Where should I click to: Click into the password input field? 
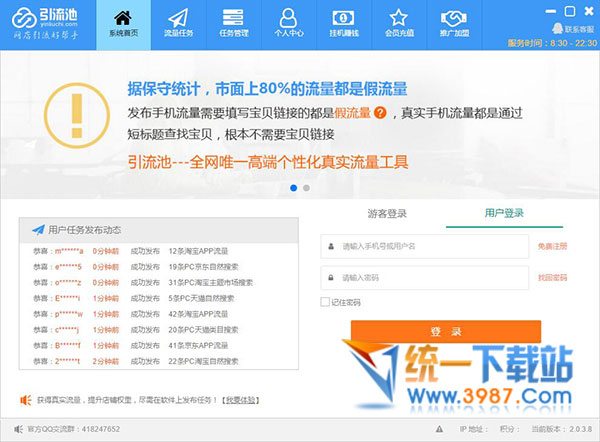tap(430, 278)
